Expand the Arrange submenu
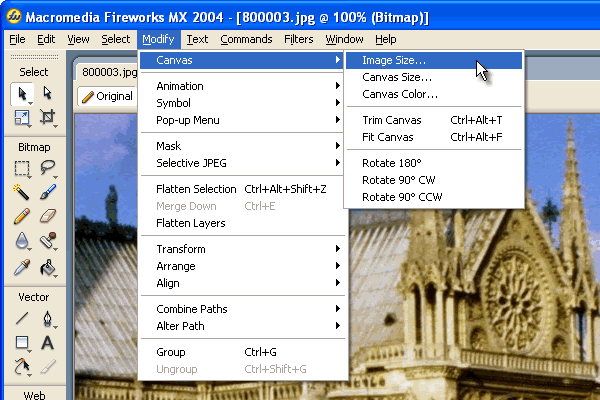Viewport: 600px width, 400px height. [x=242, y=266]
